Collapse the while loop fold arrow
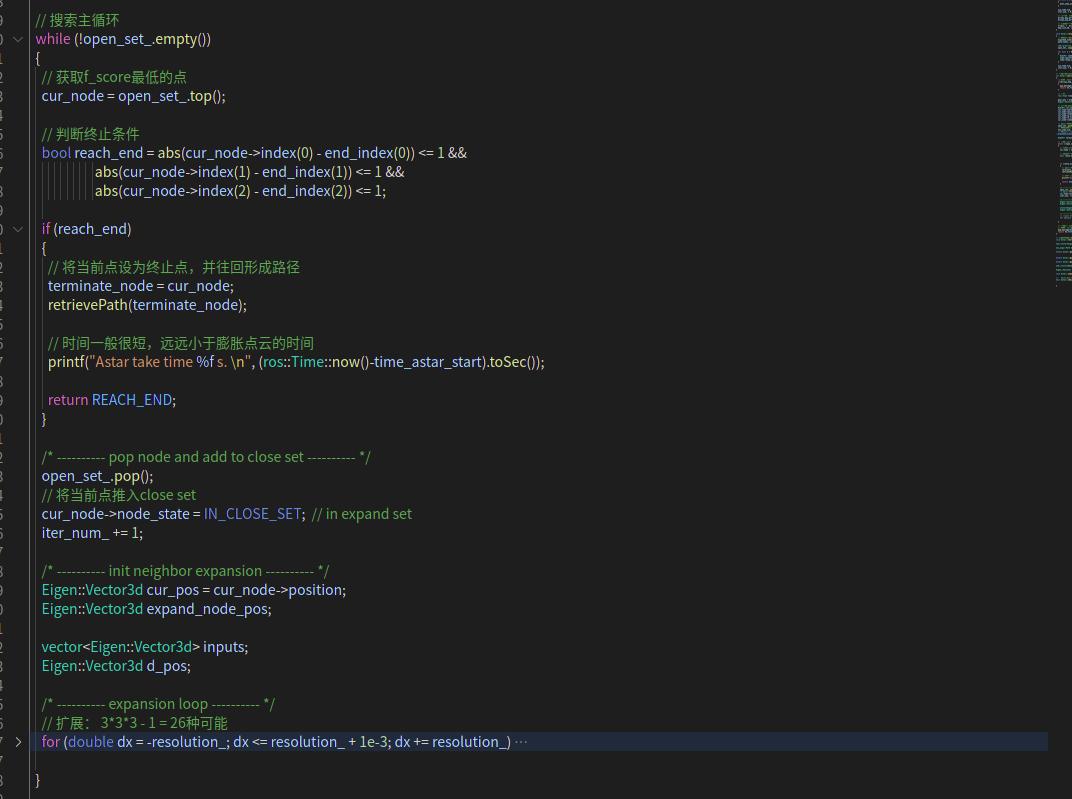This screenshot has width=1072, height=799. pyautogui.click(x=18, y=39)
